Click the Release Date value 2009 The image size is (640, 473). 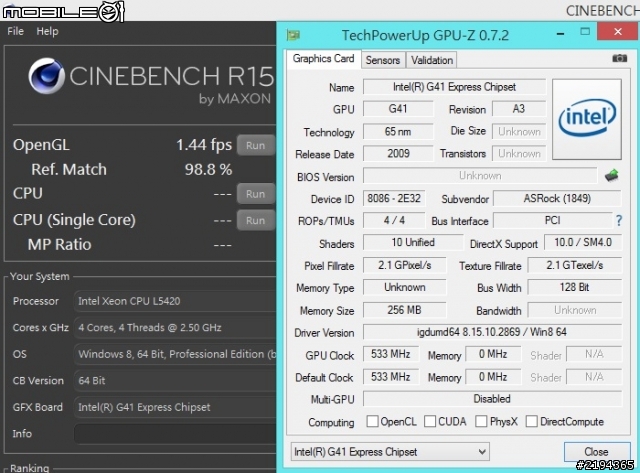tap(398, 154)
